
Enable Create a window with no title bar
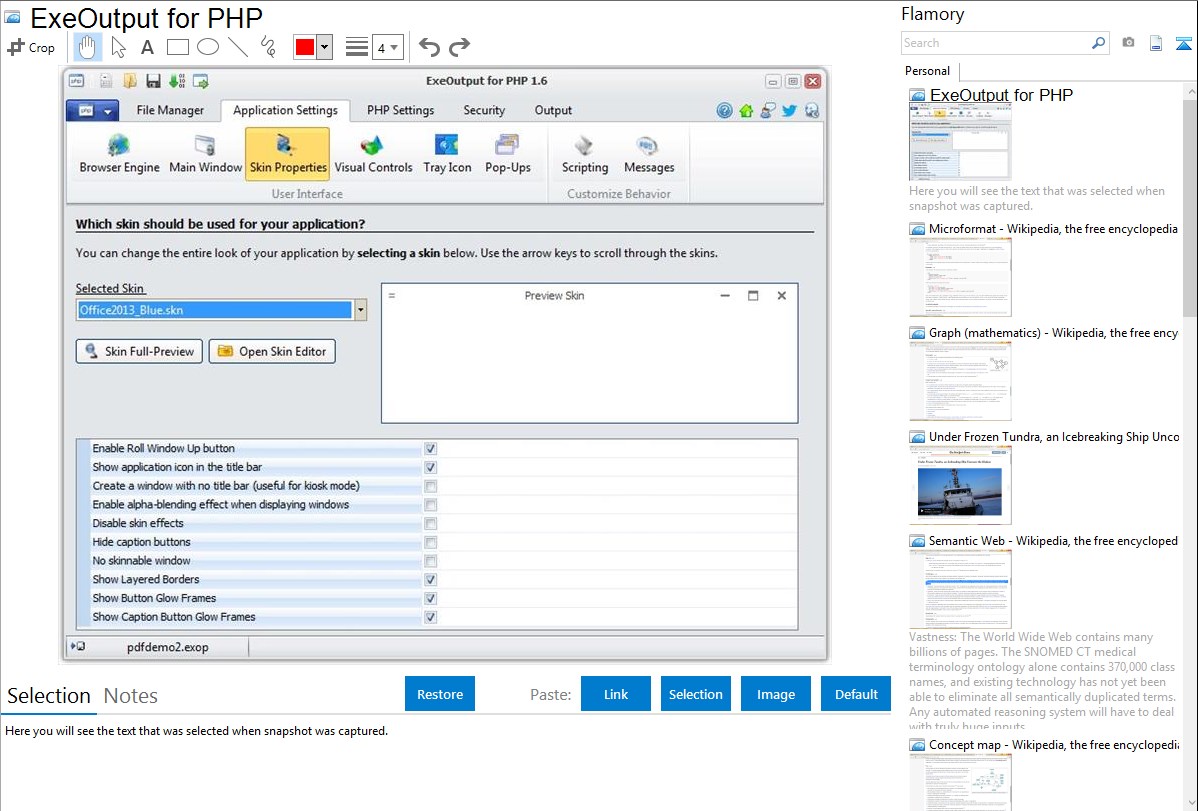(x=431, y=486)
